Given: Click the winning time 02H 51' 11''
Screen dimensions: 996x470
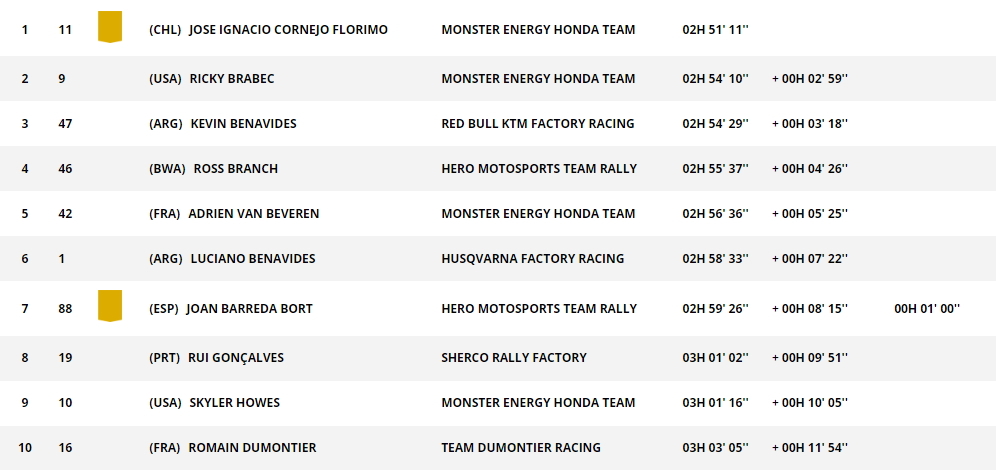Looking at the screenshot, I should point(716,30).
